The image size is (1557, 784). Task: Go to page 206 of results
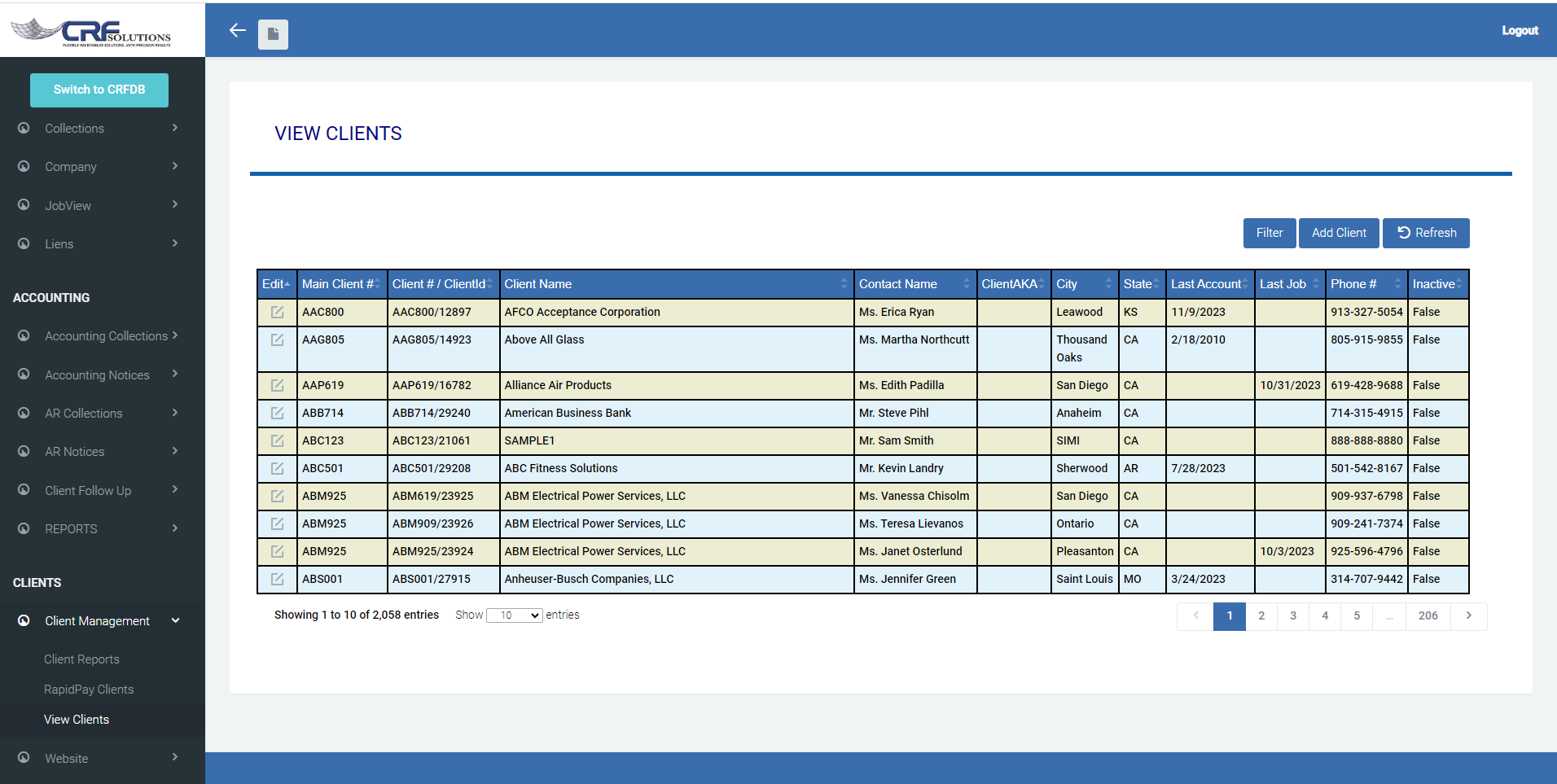[1428, 615]
